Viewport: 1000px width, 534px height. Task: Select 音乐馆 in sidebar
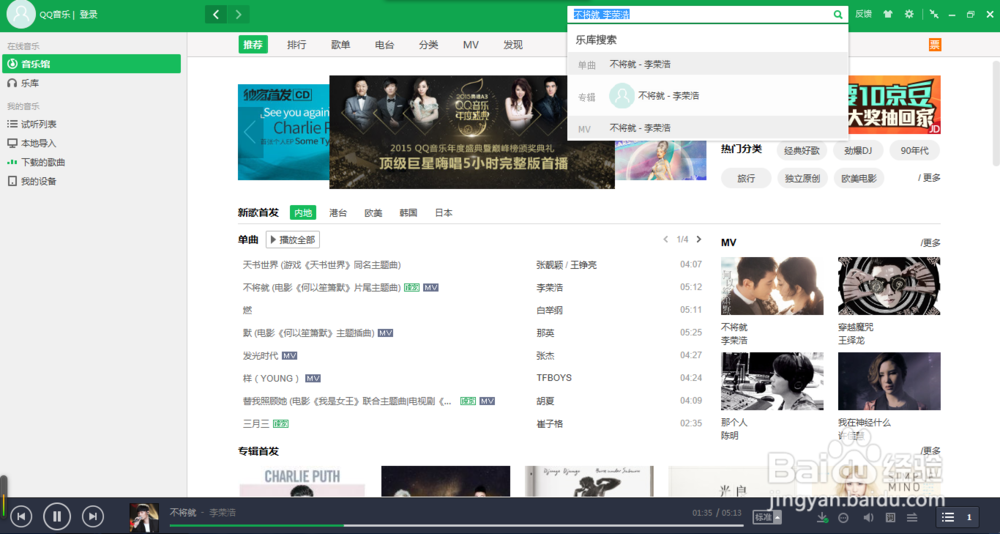pyautogui.click(x=91, y=64)
